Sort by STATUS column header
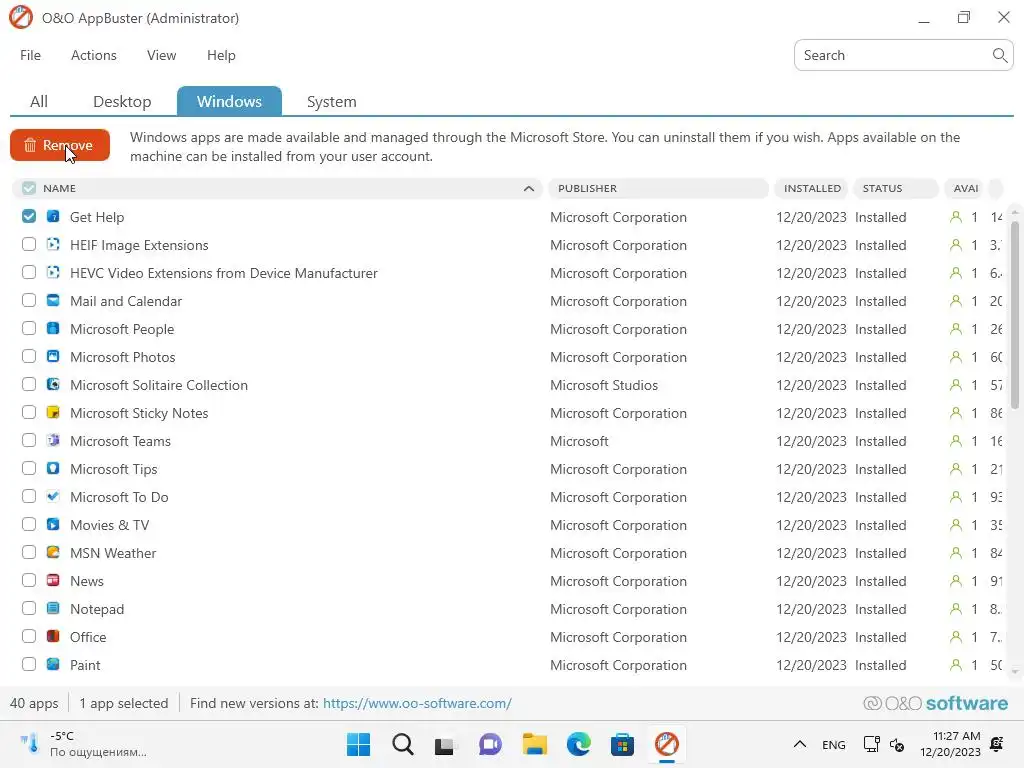This screenshot has width=1024, height=768. [x=895, y=188]
